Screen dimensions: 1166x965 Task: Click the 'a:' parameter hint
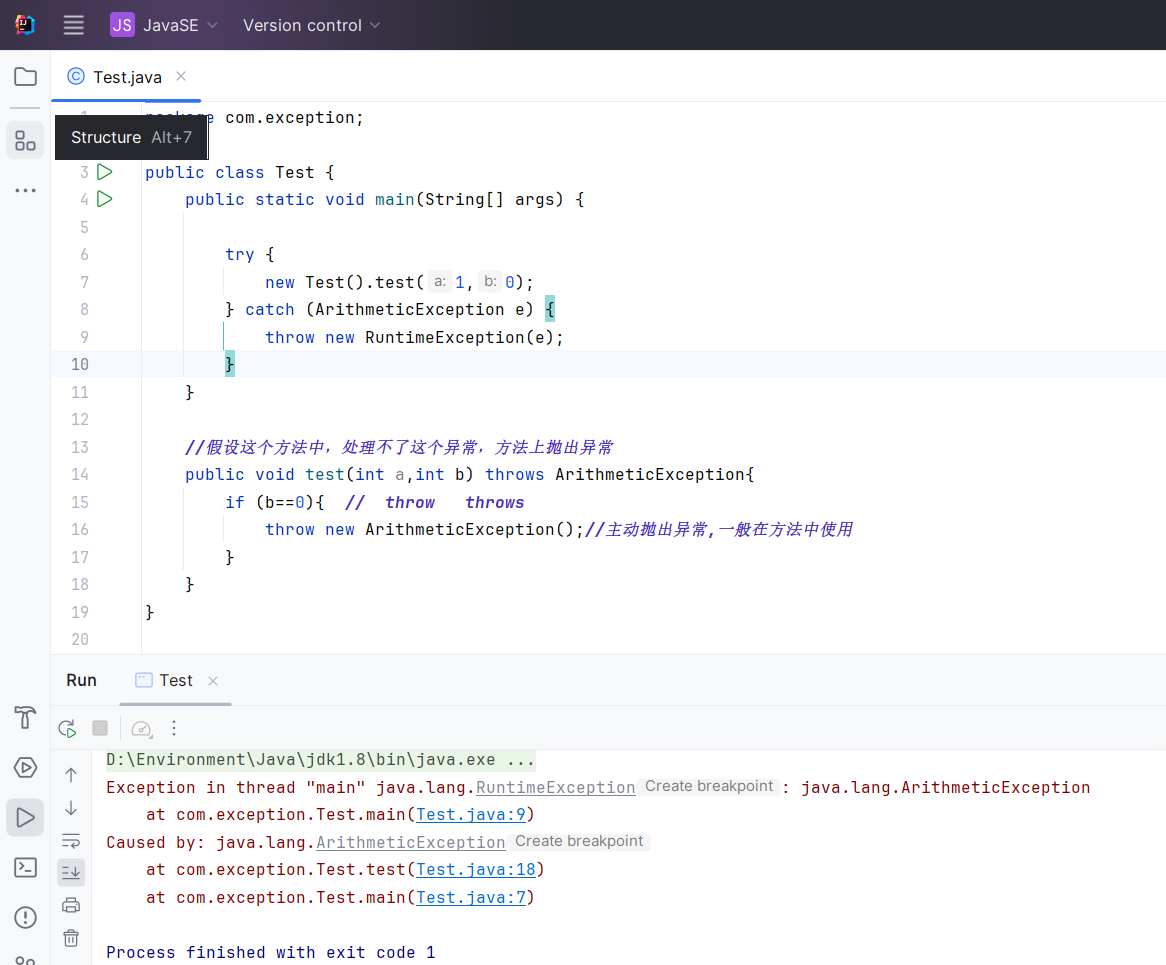pos(439,282)
